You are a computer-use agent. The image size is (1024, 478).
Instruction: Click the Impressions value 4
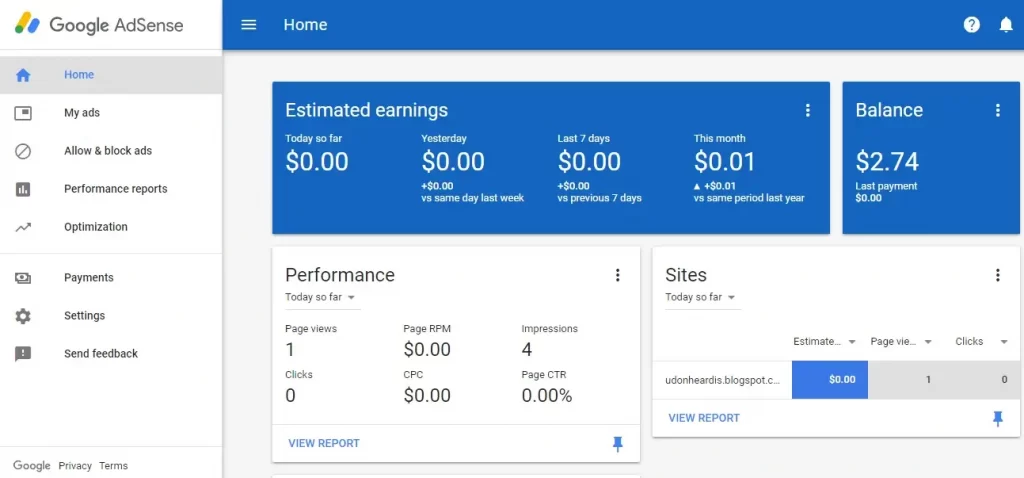coord(526,350)
